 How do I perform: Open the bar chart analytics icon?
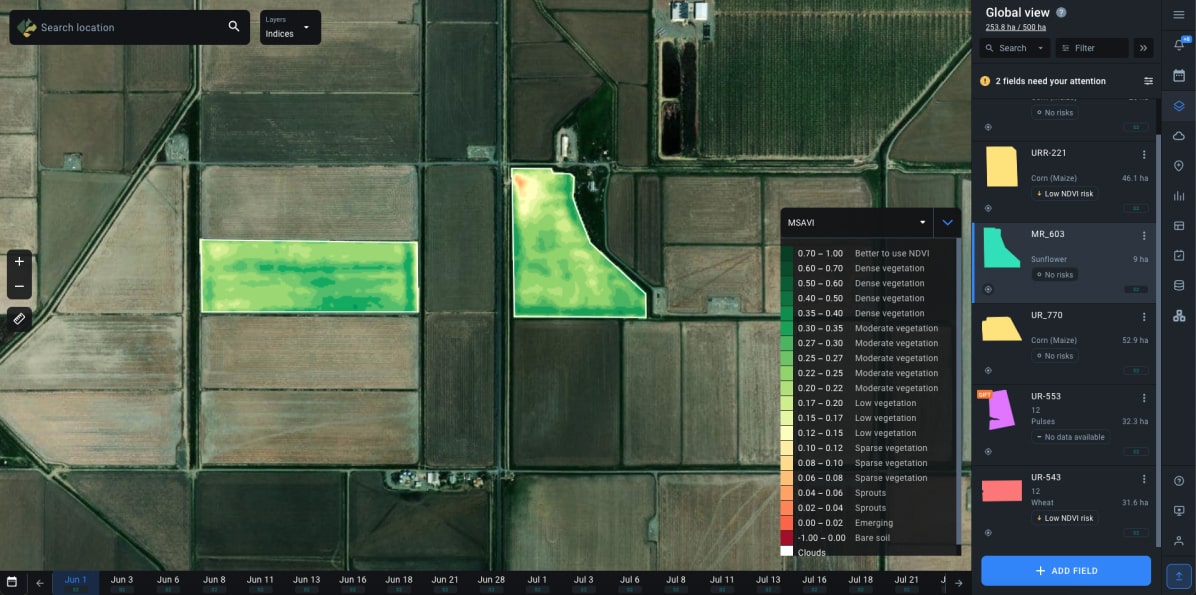pyautogui.click(x=1178, y=196)
